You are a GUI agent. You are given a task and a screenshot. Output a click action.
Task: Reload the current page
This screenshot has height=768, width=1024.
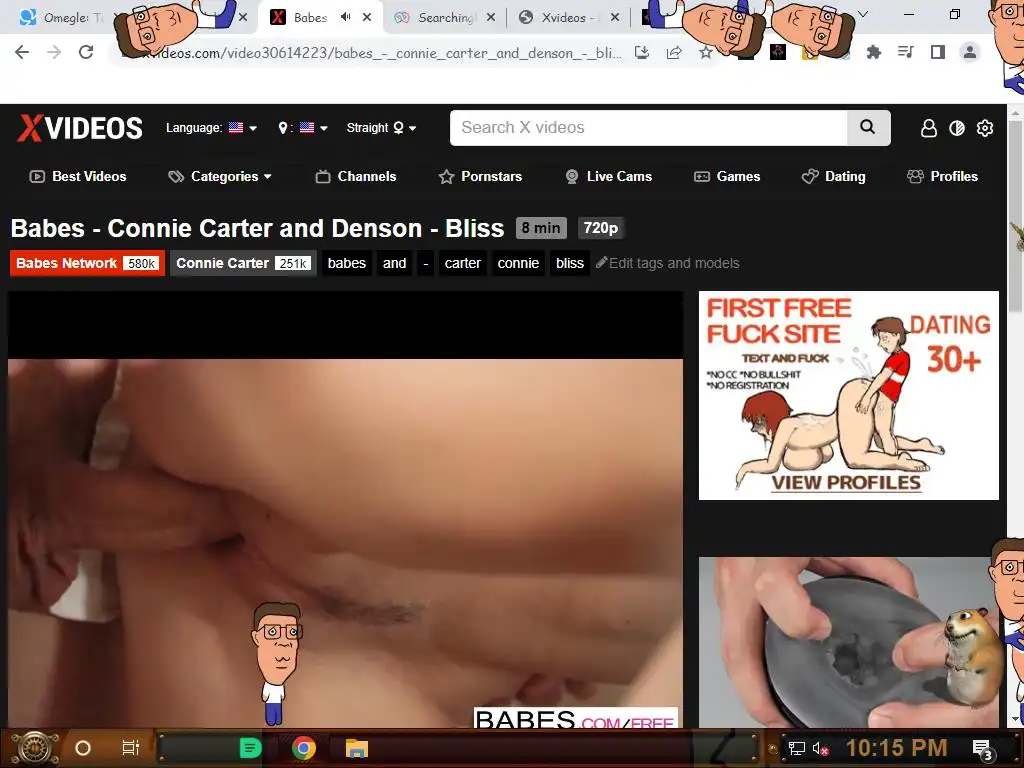pos(86,52)
